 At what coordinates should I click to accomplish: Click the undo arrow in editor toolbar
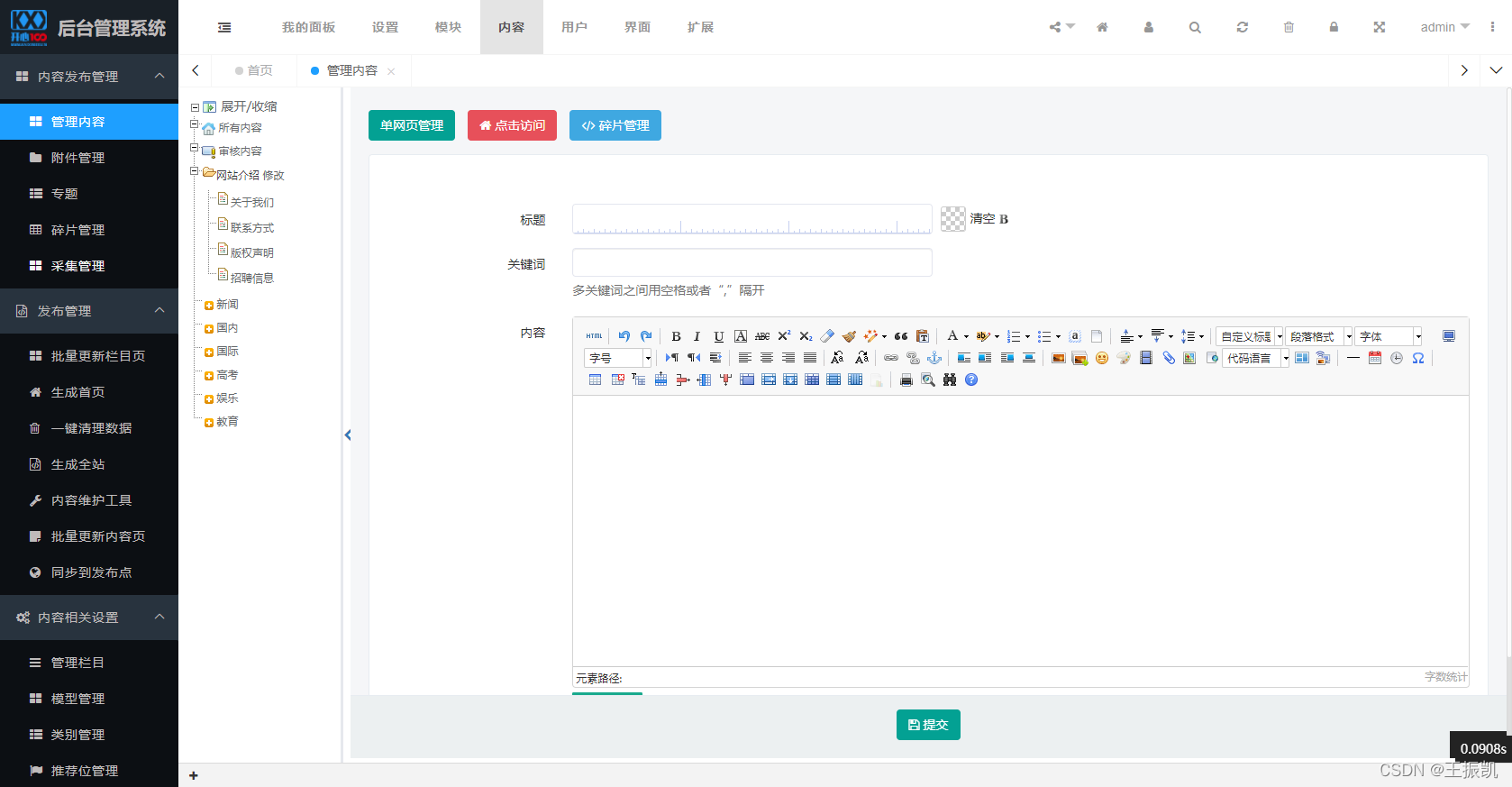[x=624, y=336]
